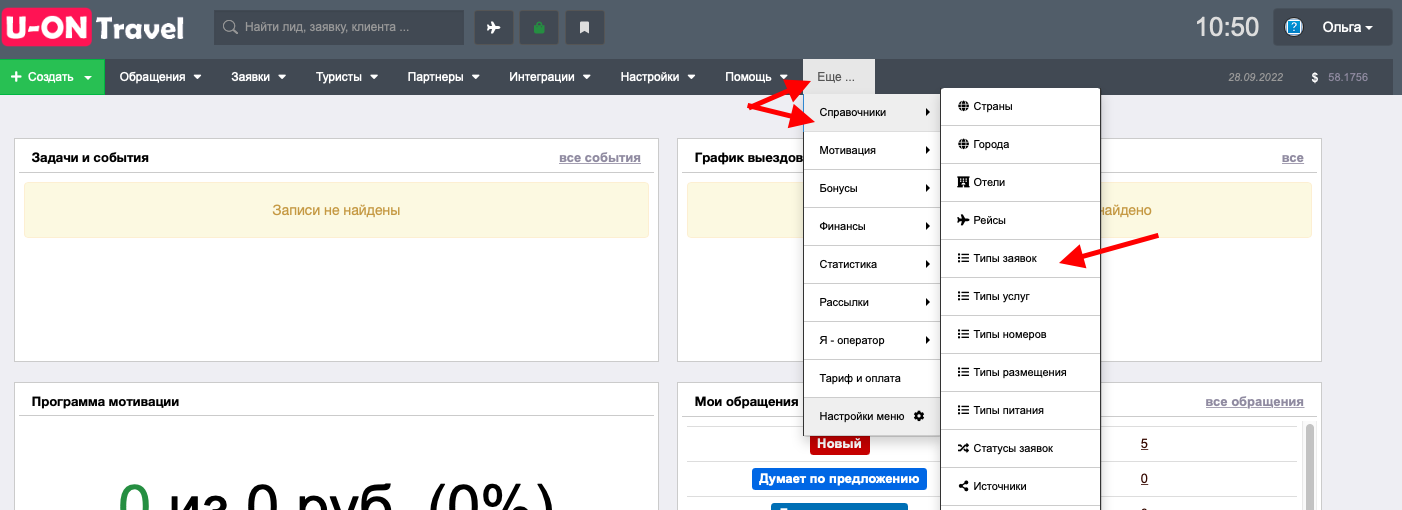Viewport: 1402px width, 510px height.
Task: Click the help icon beside Ольга
Action: 1294,27
